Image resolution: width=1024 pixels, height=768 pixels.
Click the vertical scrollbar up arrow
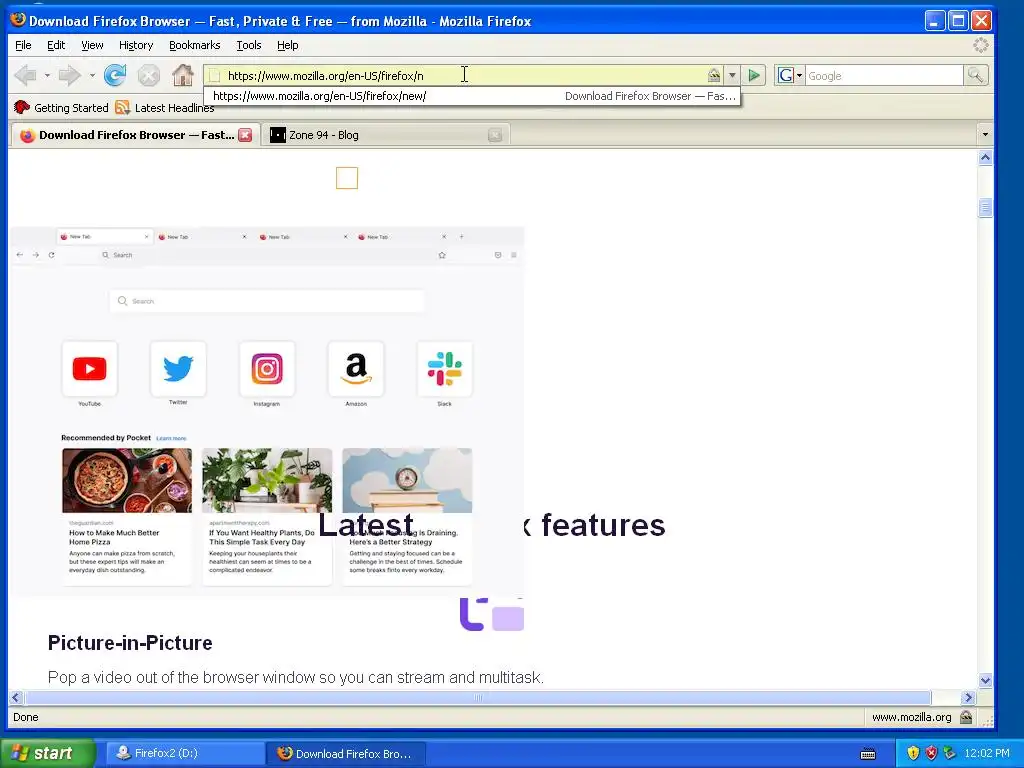985,157
